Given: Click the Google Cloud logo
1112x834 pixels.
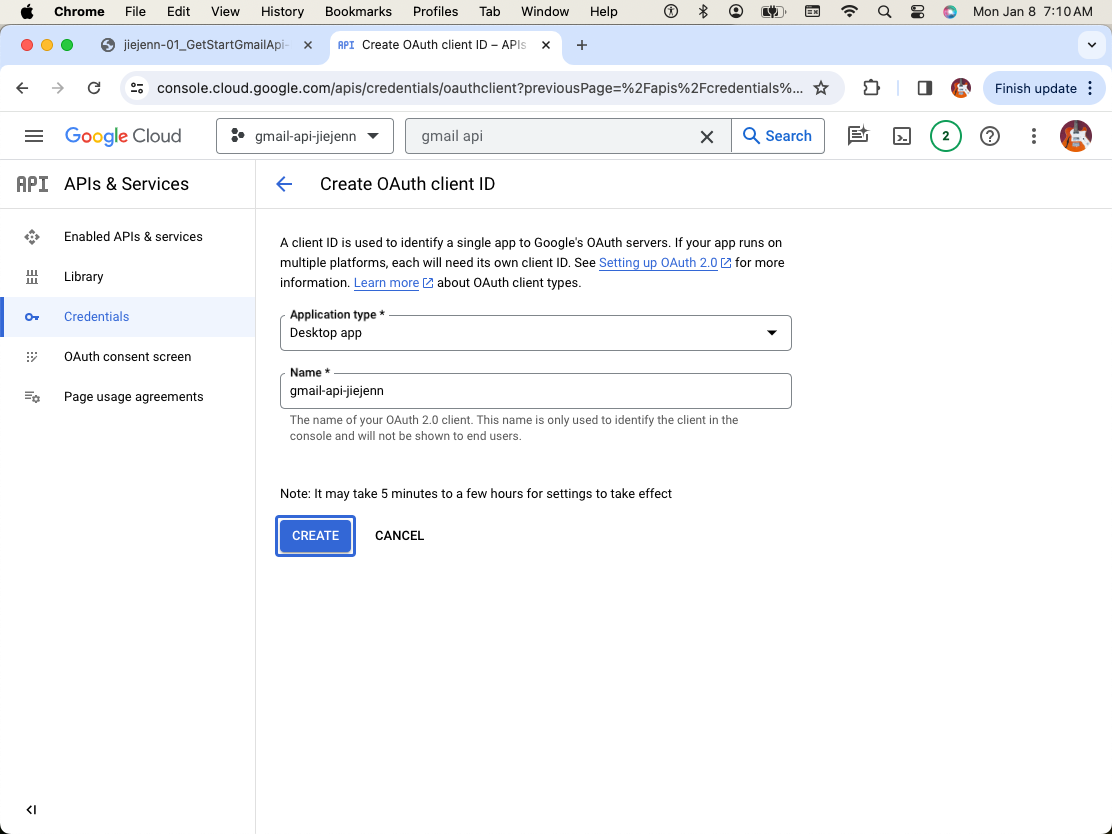Looking at the screenshot, I should [123, 135].
